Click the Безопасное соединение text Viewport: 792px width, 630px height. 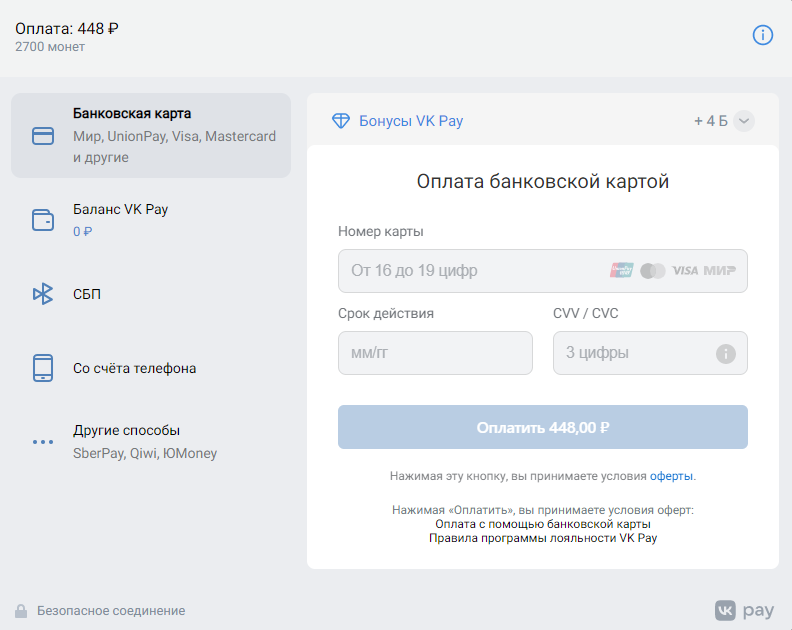click(111, 611)
